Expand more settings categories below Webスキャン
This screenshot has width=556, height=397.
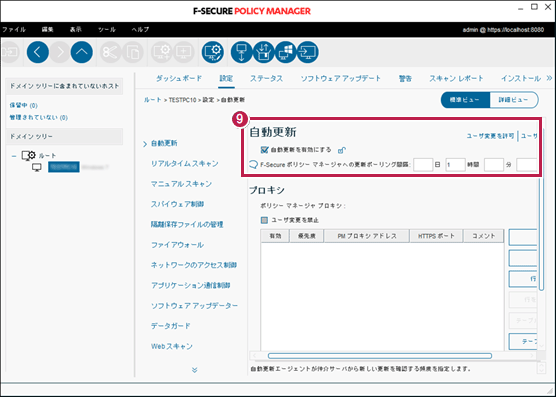194,370
